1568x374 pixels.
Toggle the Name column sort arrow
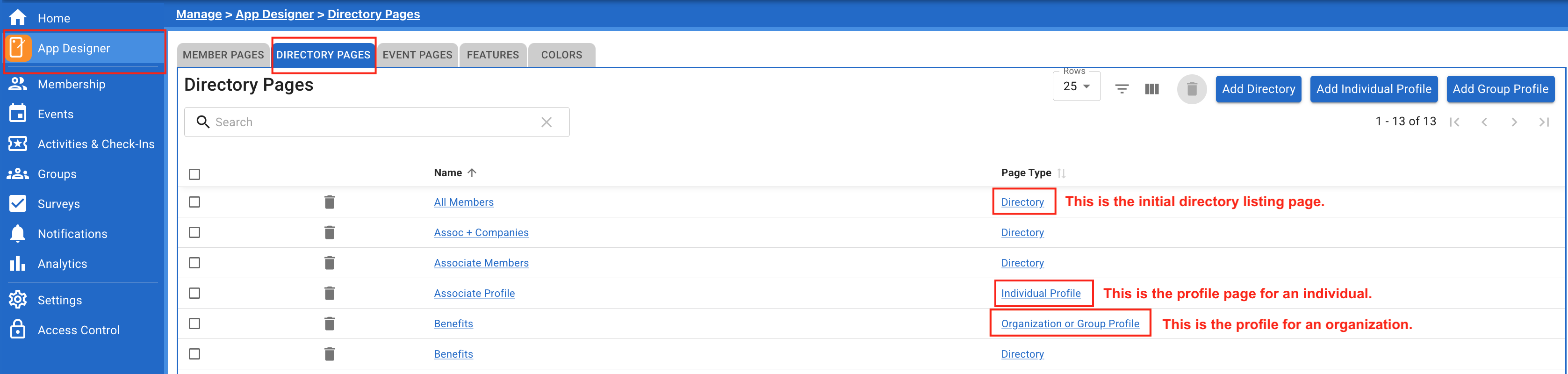tap(473, 173)
